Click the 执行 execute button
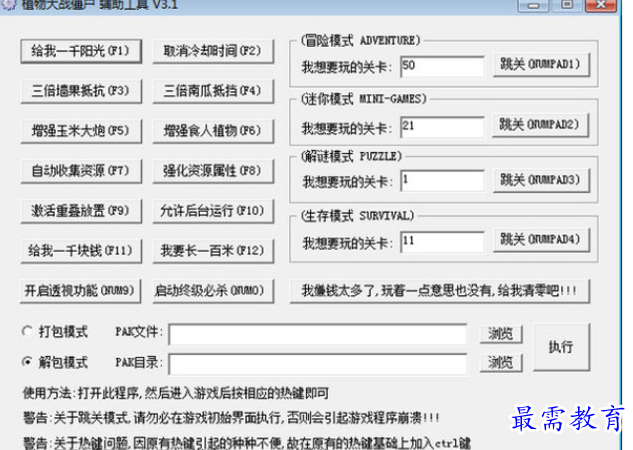Image resolution: width=633 pixels, height=450 pixels. (561, 347)
